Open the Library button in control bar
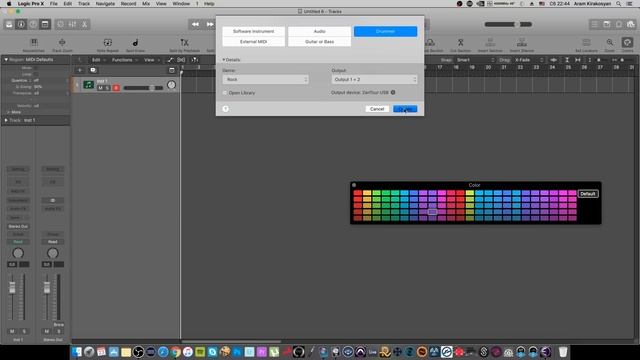 click(x=9, y=24)
